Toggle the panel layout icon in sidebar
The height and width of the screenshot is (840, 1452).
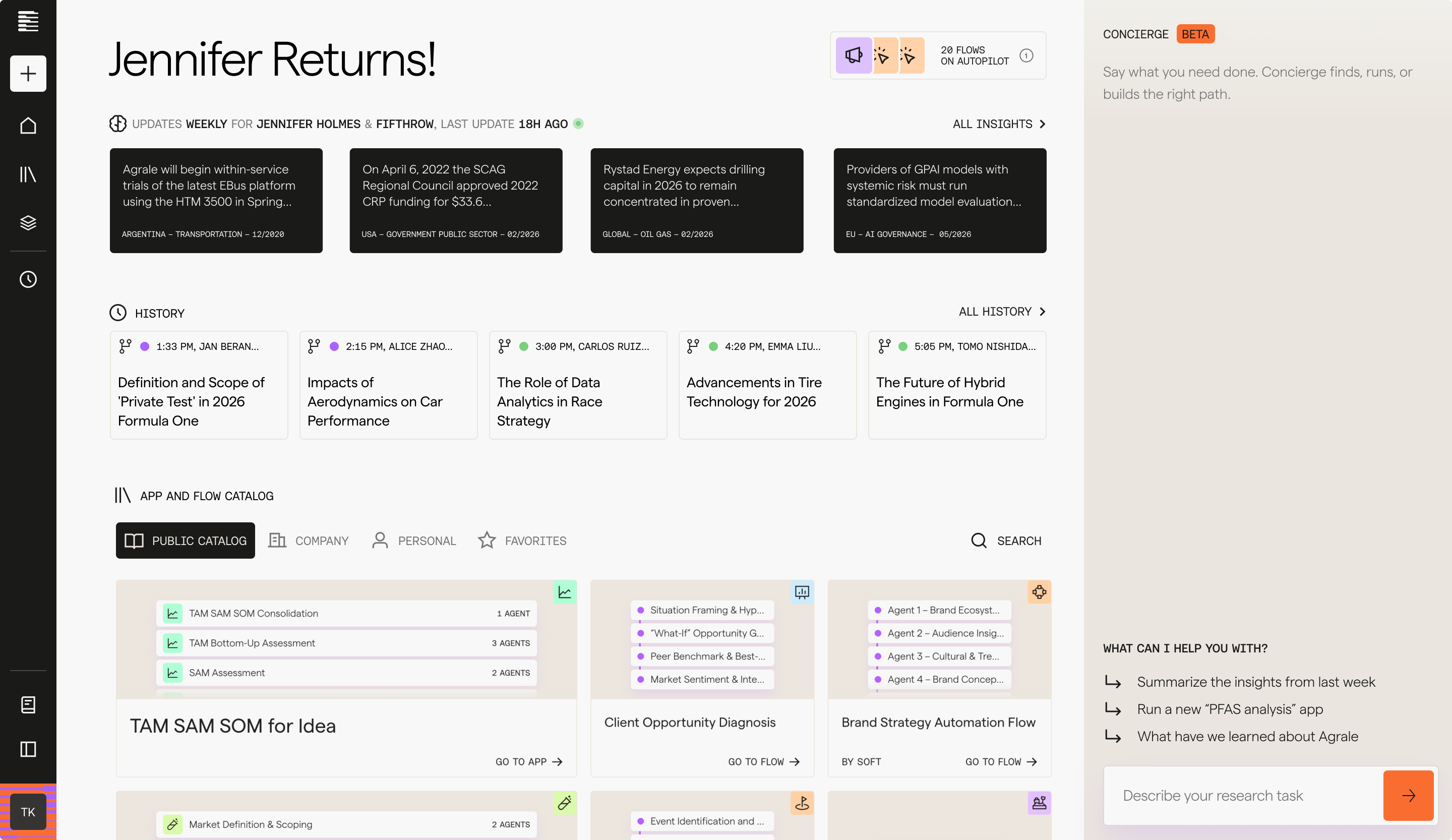click(28, 750)
